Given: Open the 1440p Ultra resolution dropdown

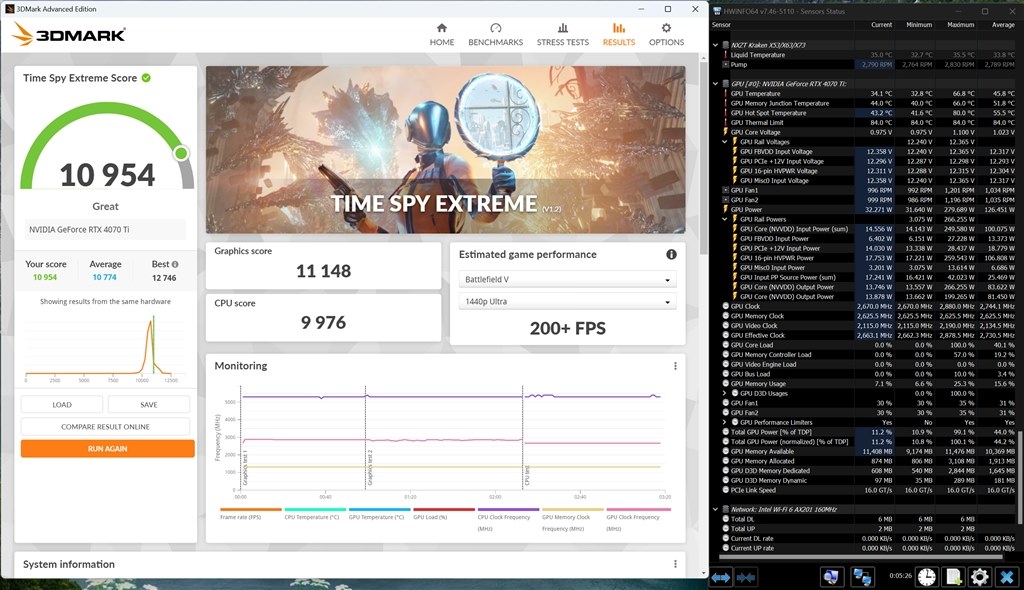Looking at the screenshot, I should [567, 302].
